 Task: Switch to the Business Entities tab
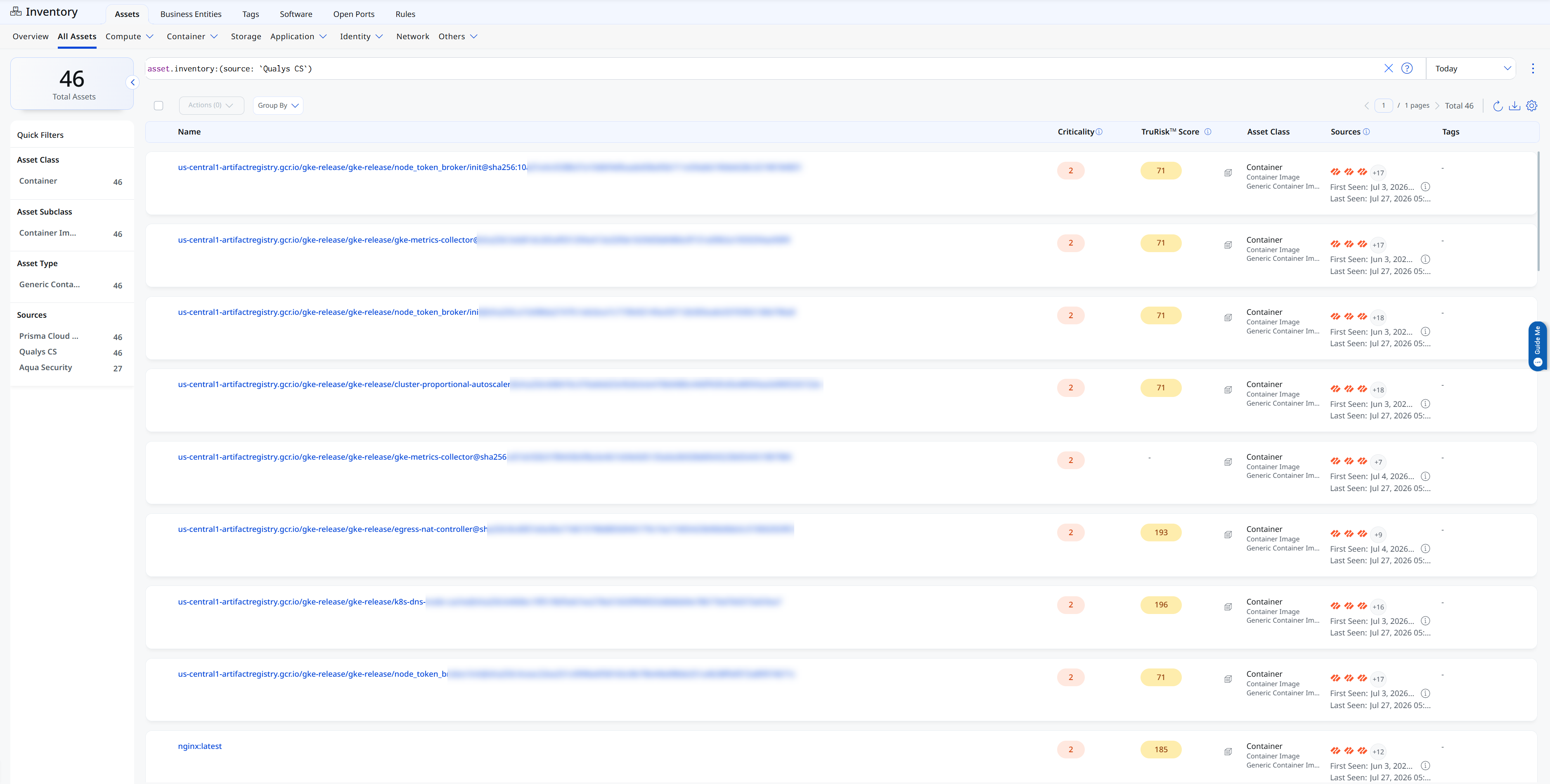(191, 14)
